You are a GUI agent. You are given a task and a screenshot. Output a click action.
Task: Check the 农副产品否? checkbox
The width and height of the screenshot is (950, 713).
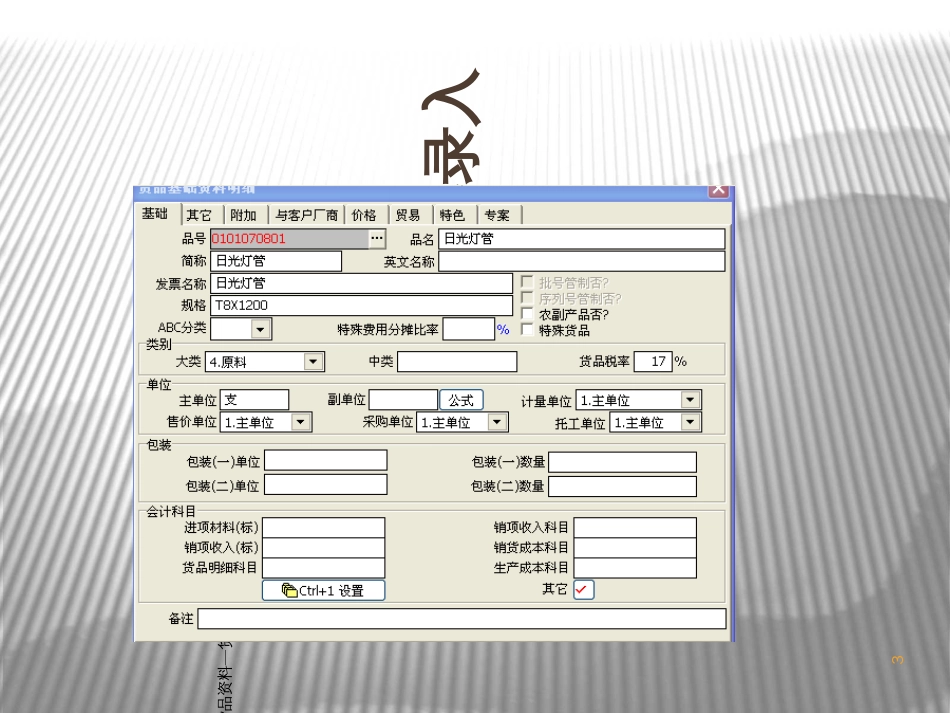[x=527, y=314]
